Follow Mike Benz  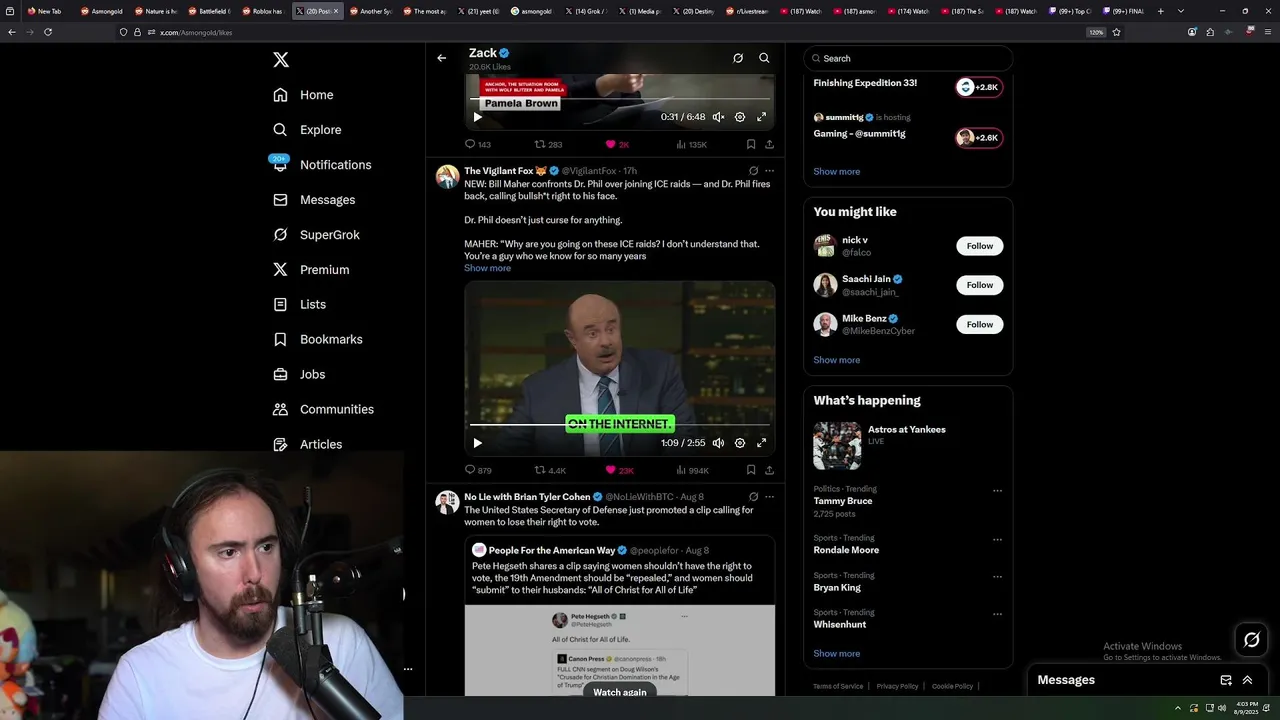[x=979, y=324]
